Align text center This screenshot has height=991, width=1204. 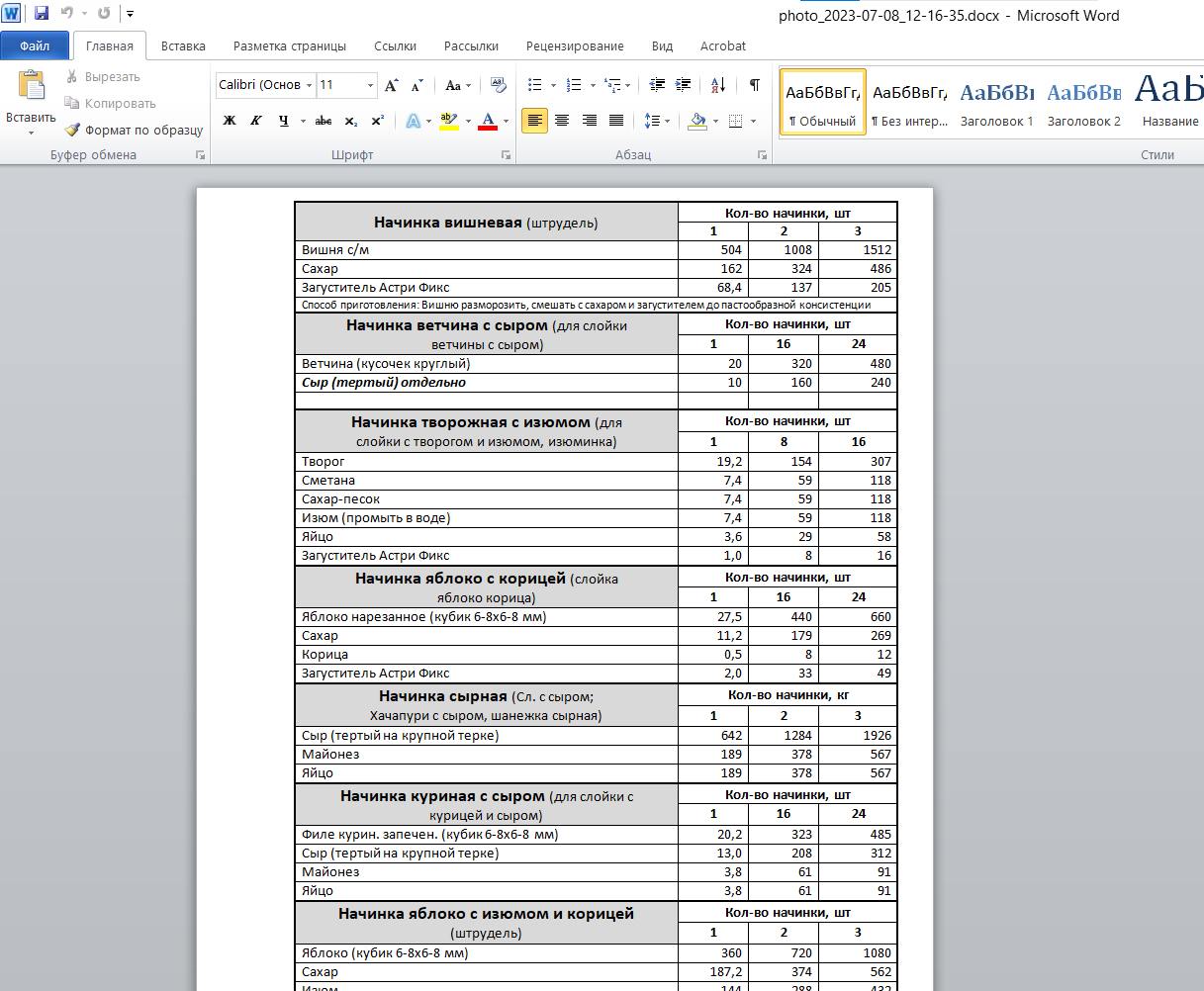point(562,121)
